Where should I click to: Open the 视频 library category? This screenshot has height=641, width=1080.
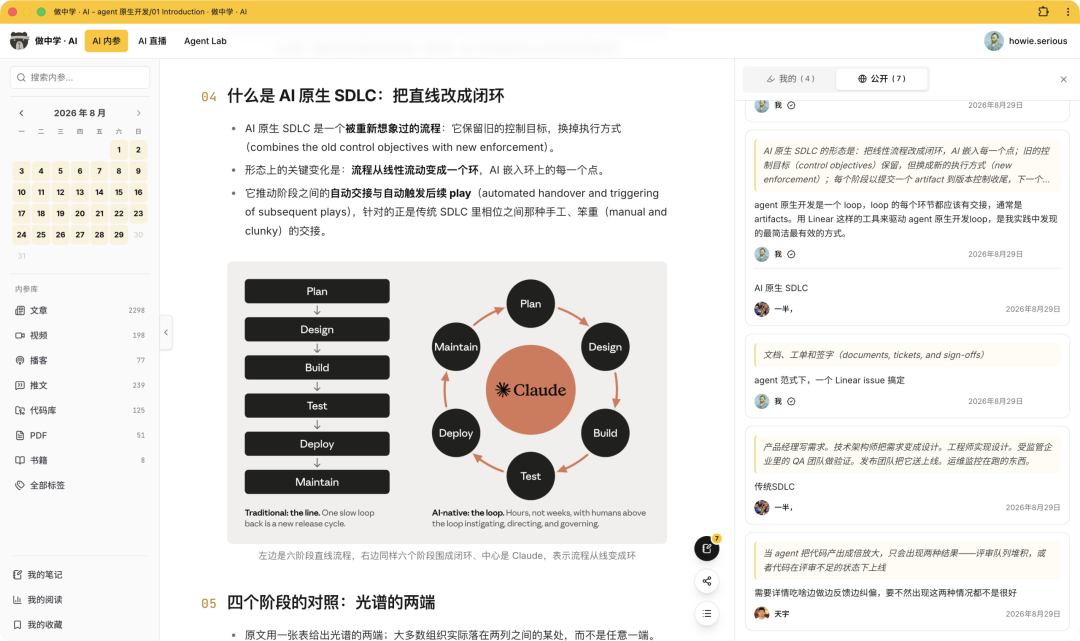(x=79, y=335)
